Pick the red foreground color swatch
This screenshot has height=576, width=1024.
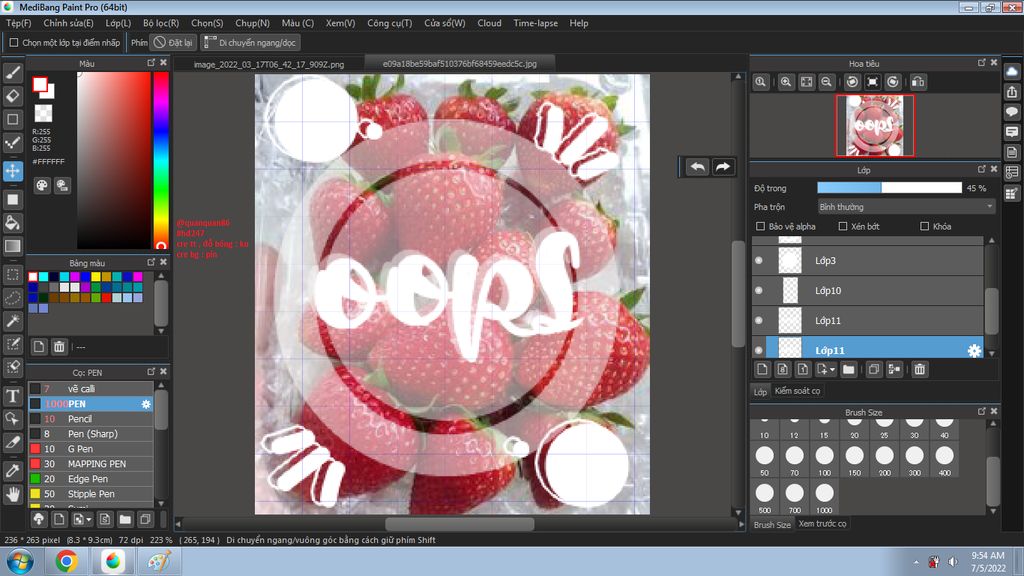click(x=40, y=84)
